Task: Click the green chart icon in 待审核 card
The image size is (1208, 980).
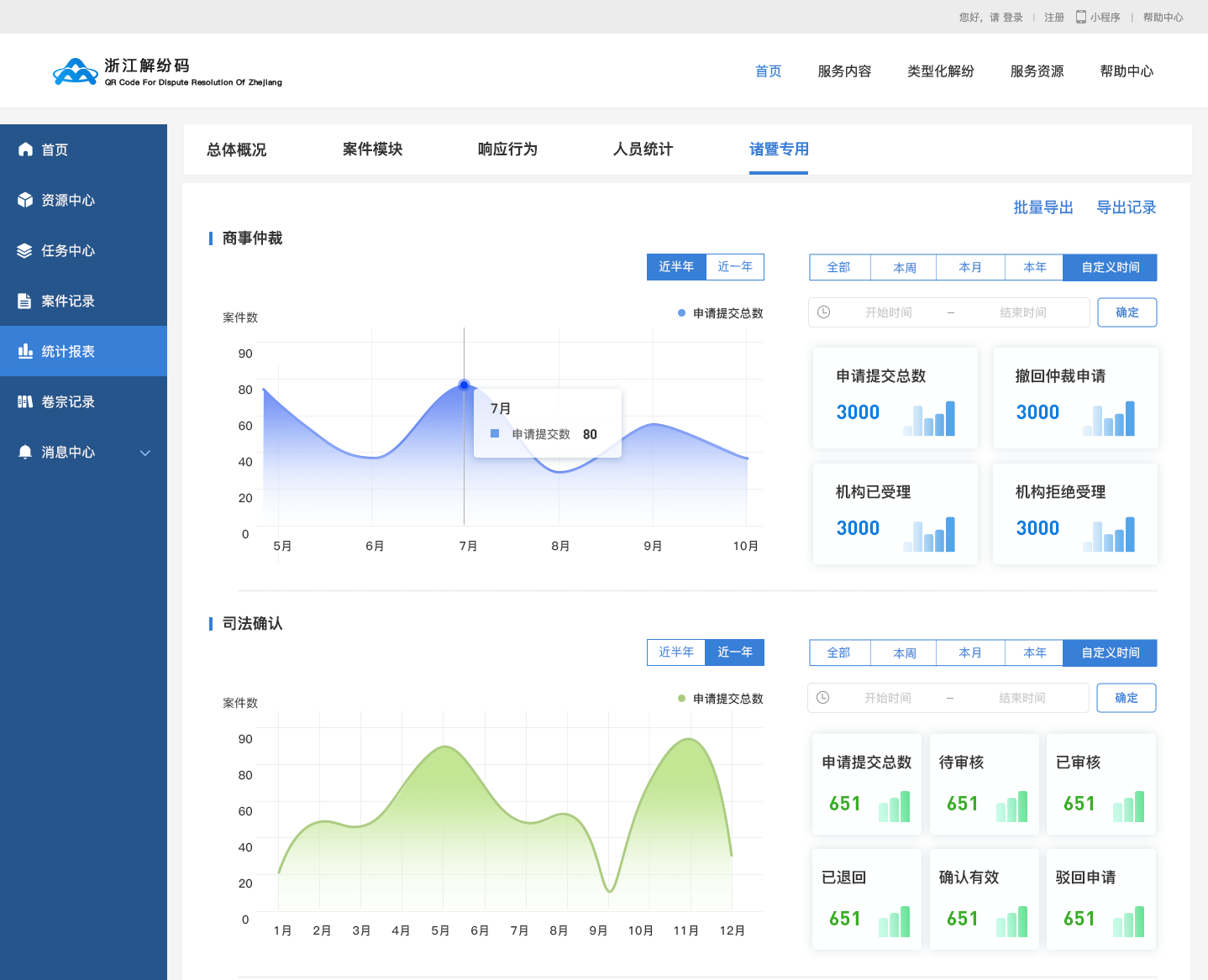Action: pyautogui.click(x=1011, y=806)
